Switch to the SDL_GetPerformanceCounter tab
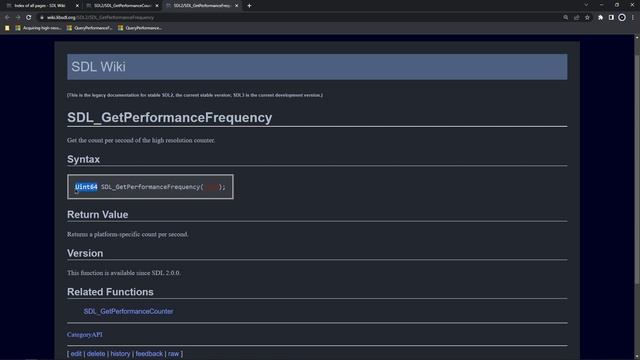This screenshot has width=640, height=360. pyautogui.click(x=122, y=6)
